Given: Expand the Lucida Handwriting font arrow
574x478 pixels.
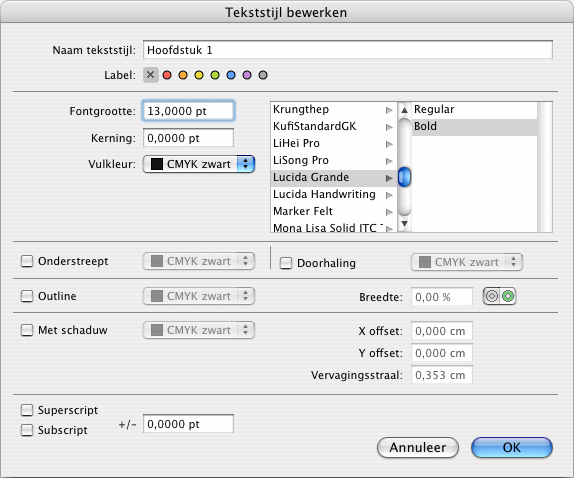Looking at the screenshot, I should (389, 195).
